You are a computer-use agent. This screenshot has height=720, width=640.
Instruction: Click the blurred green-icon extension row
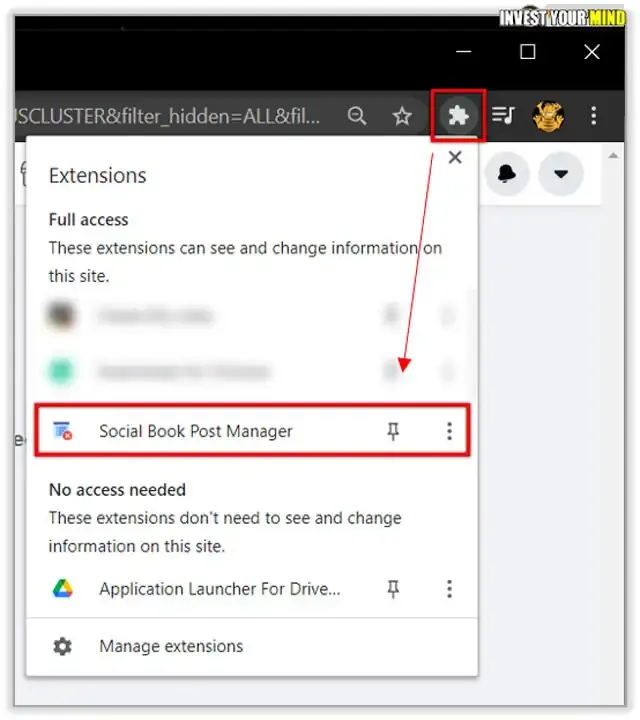coord(252,371)
